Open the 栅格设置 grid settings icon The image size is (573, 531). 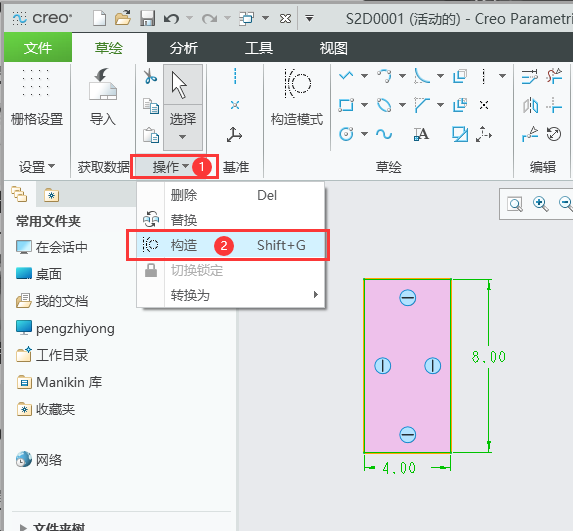[36, 82]
